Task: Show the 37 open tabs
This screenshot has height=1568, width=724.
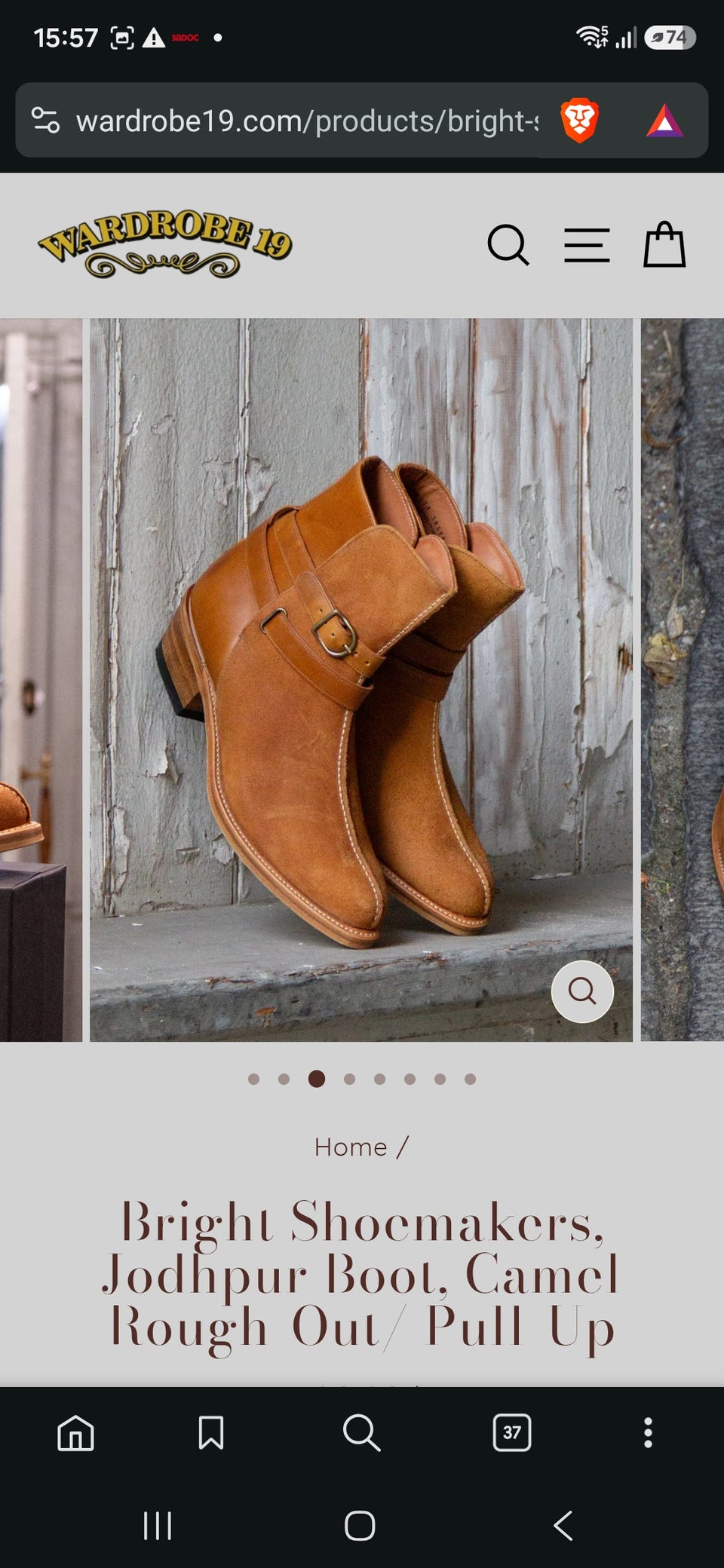Action: tap(512, 1432)
